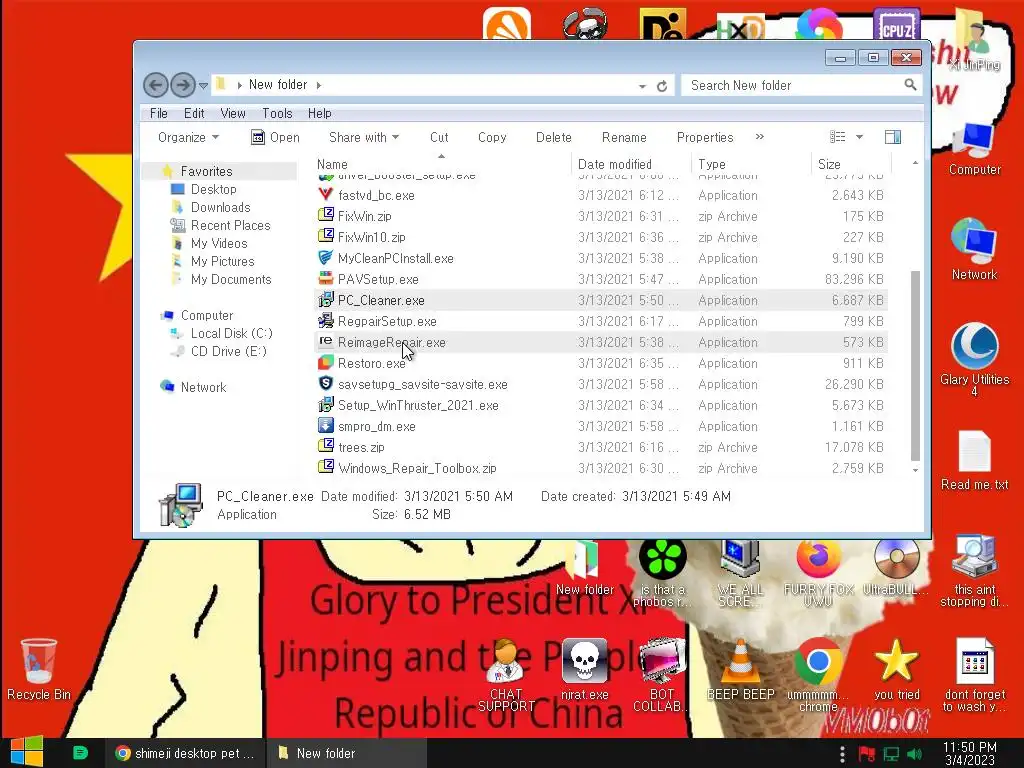Click Cut in the toolbar
The width and height of the screenshot is (1024, 768).
coord(439,137)
